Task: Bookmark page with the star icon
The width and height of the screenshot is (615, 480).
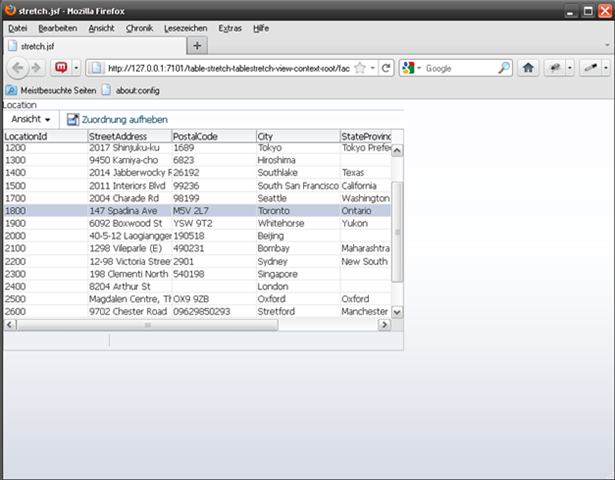Action: (x=360, y=68)
